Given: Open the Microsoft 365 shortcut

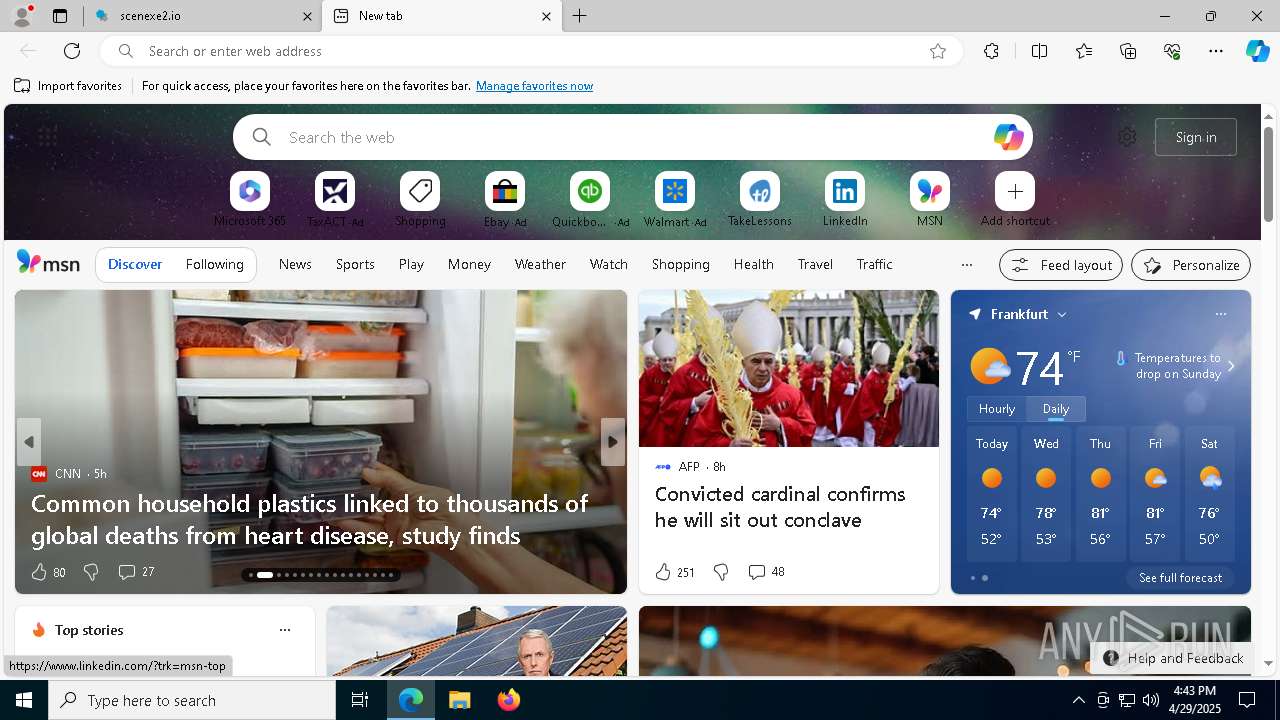Looking at the screenshot, I should (x=250, y=191).
